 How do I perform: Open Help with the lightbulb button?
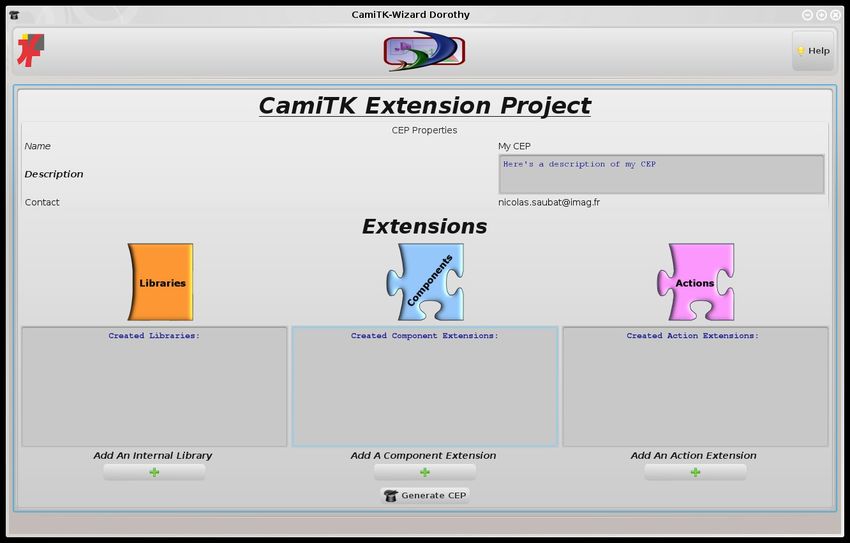point(813,51)
